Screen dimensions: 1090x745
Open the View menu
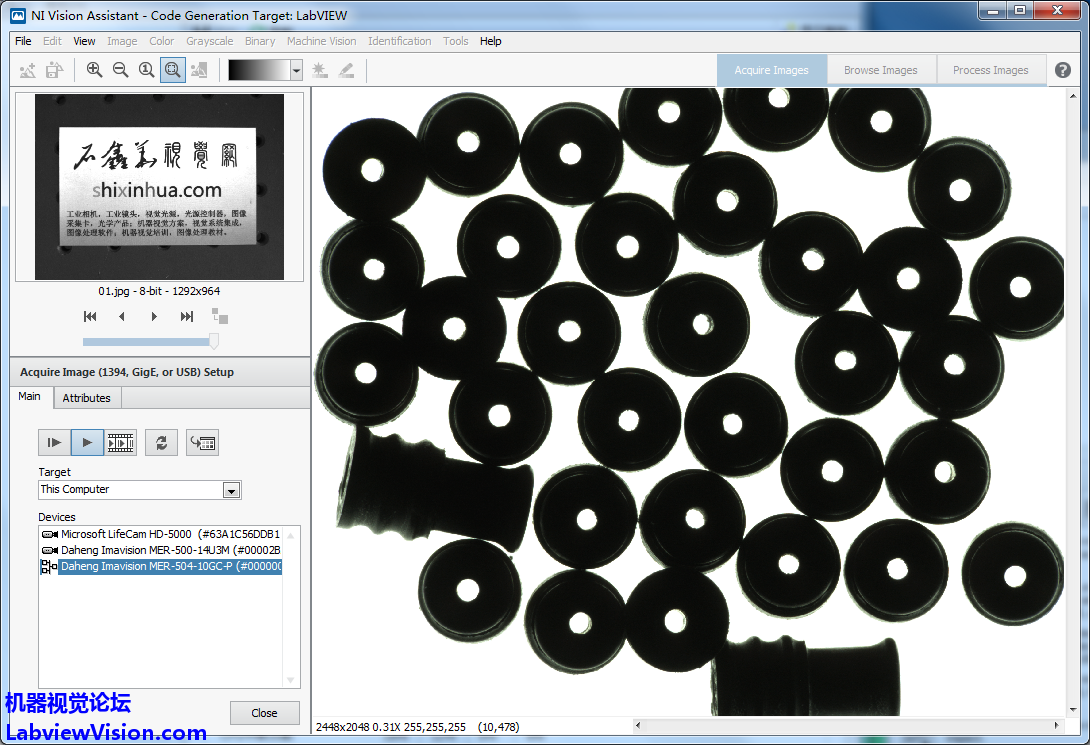click(x=85, y=41)
